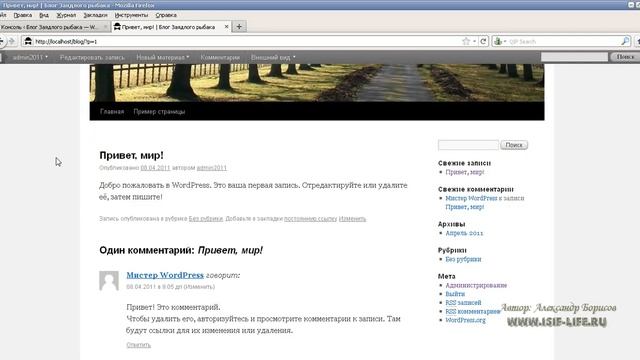Click the header banner image
The width and height of the screenshot is (640, 360).
point(317,83)
